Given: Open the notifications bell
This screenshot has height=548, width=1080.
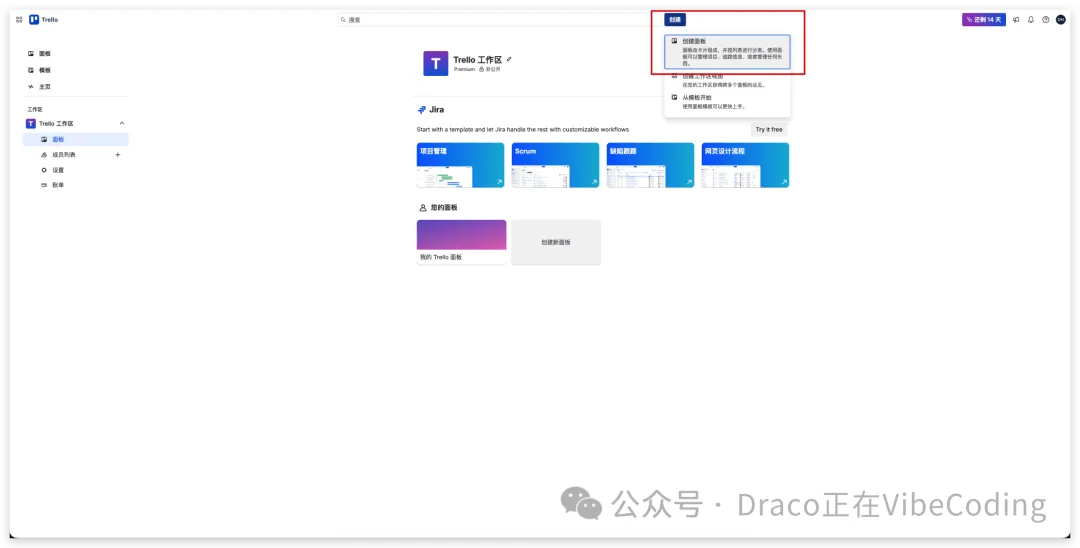Looking at the screenshot, I should [x=1031, y=19].
